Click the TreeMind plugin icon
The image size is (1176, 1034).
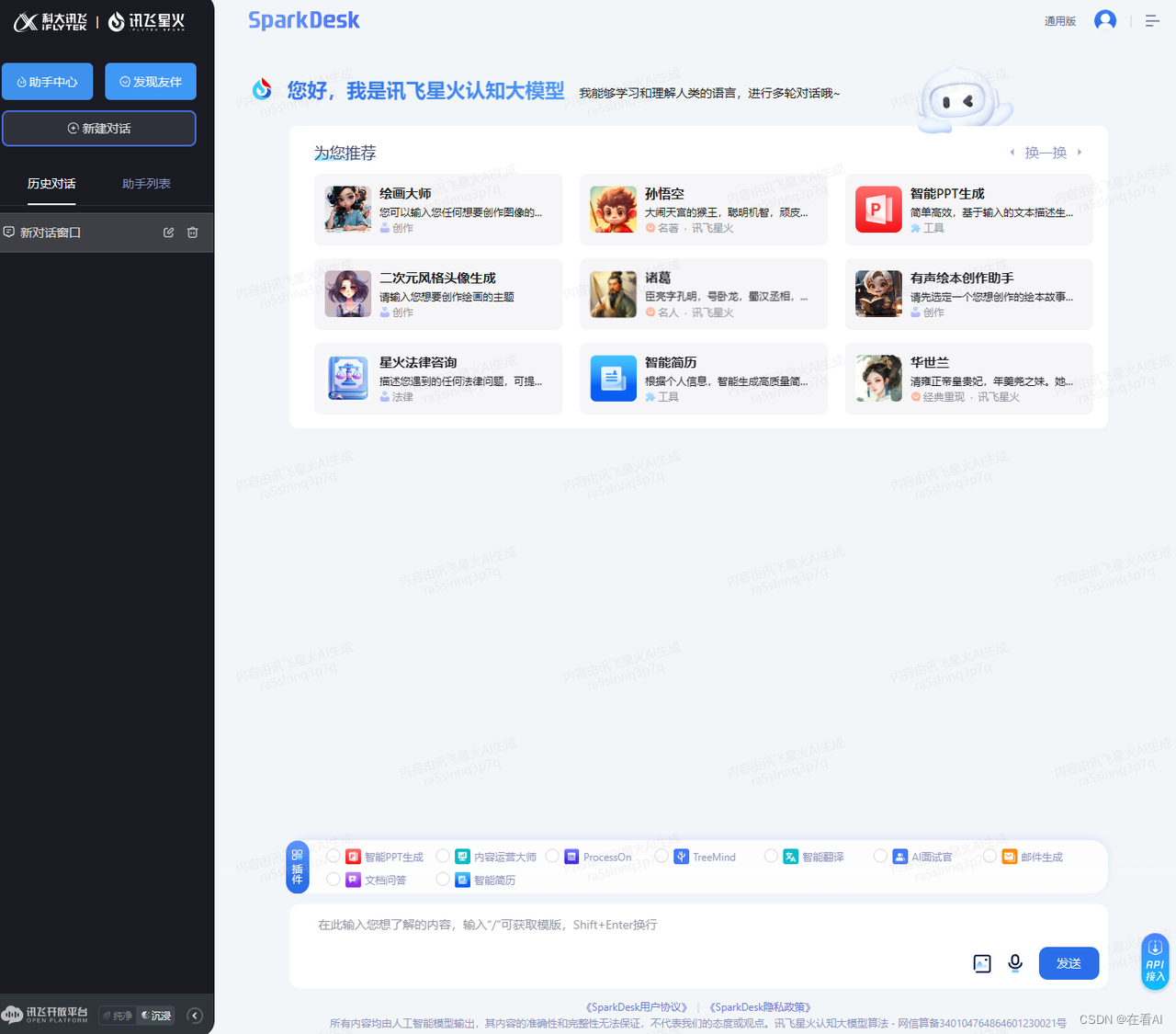(x=682, y=857)
